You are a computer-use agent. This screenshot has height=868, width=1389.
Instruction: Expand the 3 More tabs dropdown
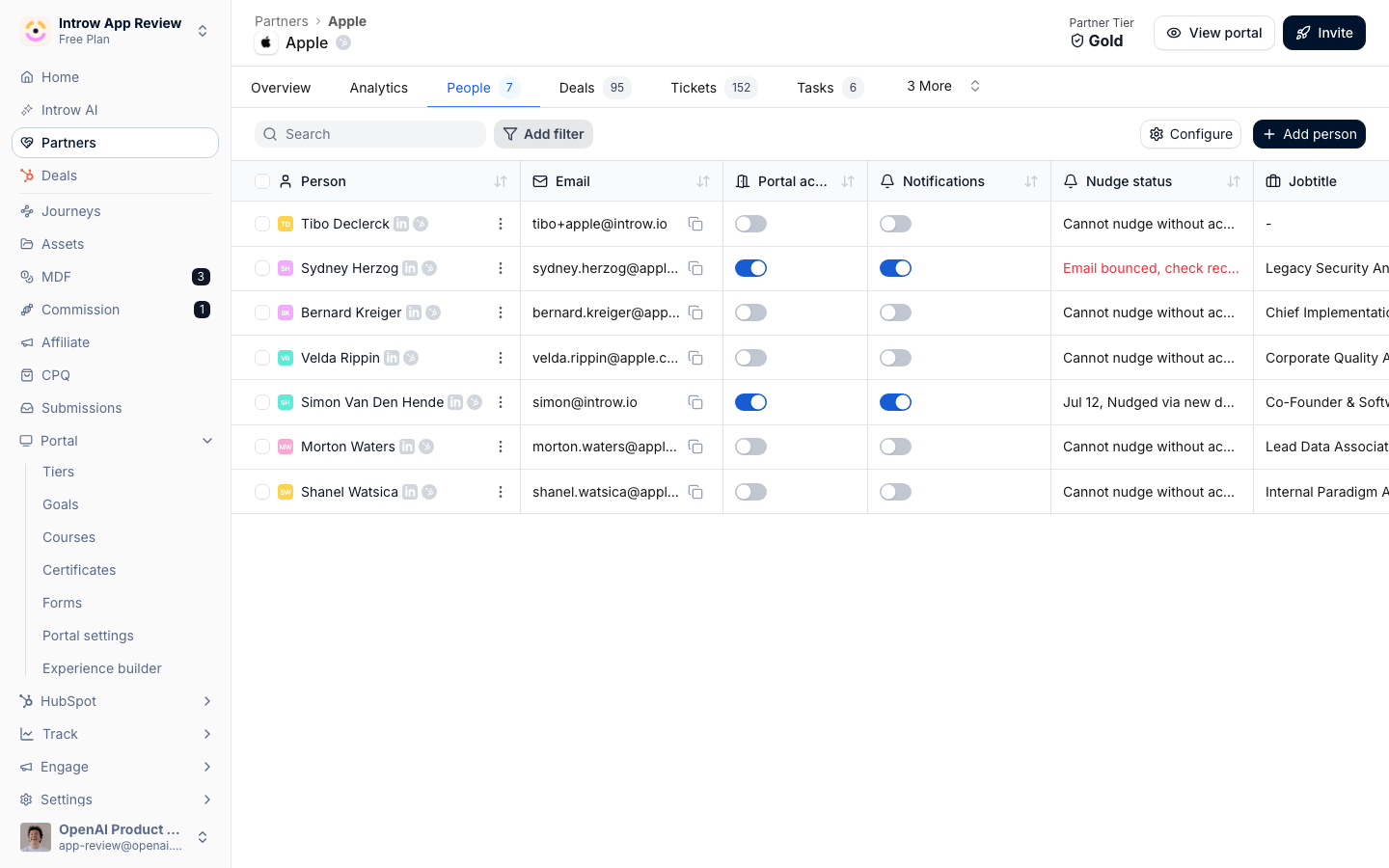pos(943,86)
